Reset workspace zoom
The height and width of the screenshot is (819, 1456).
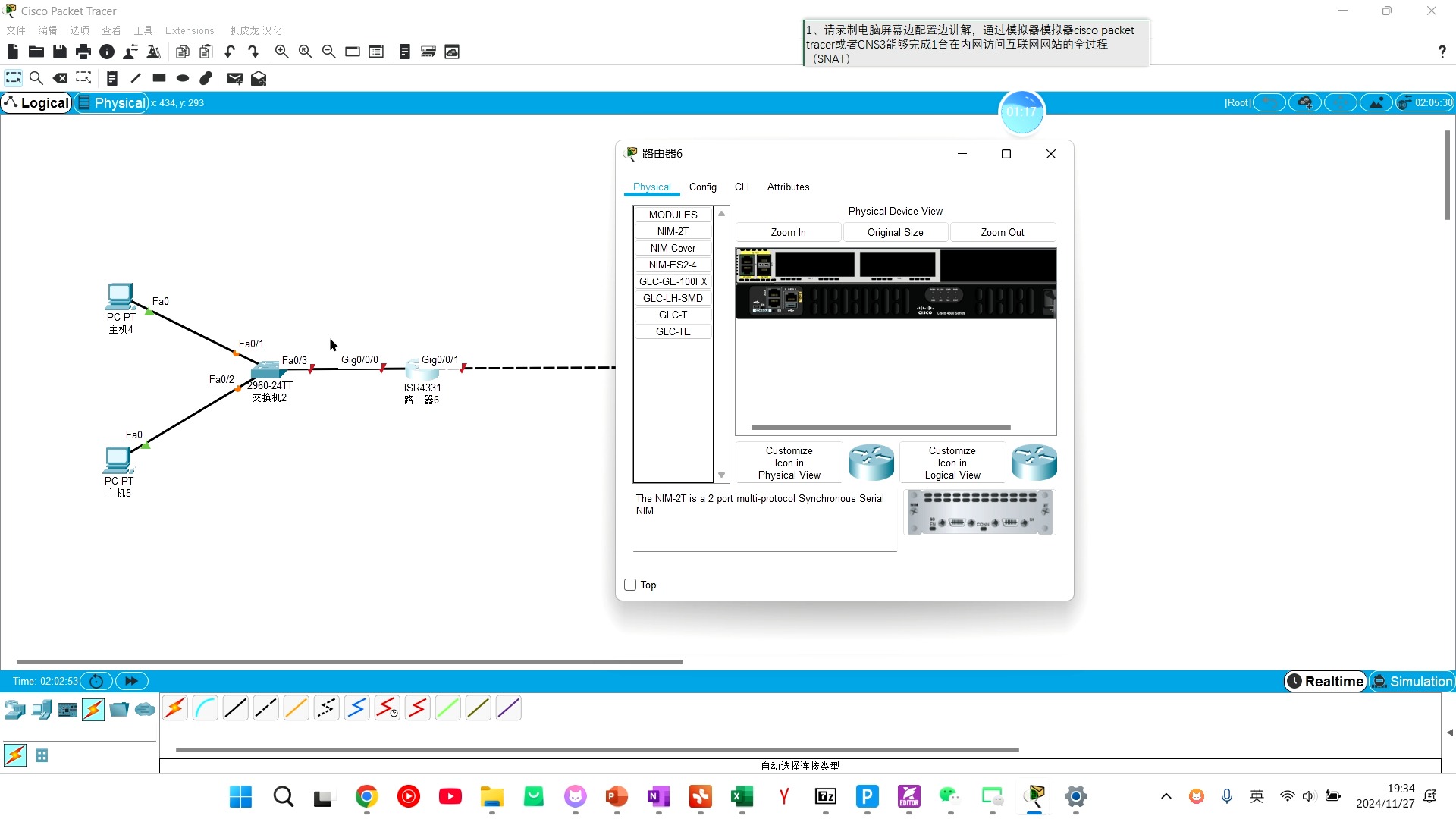305,52
